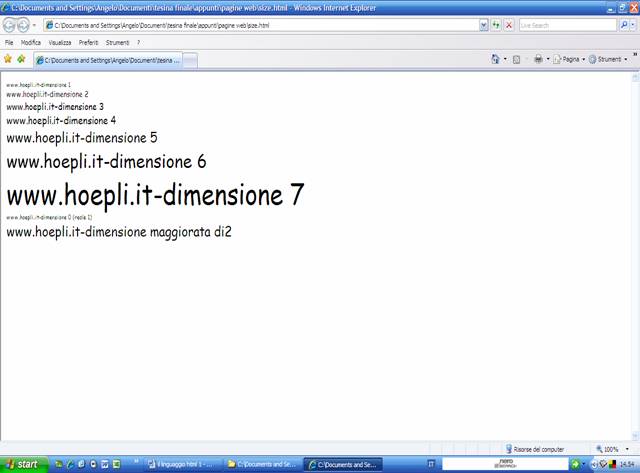This screenshot has height=473, width=640.
Task: Open the Modifica menu
Action: coord(31,42)
